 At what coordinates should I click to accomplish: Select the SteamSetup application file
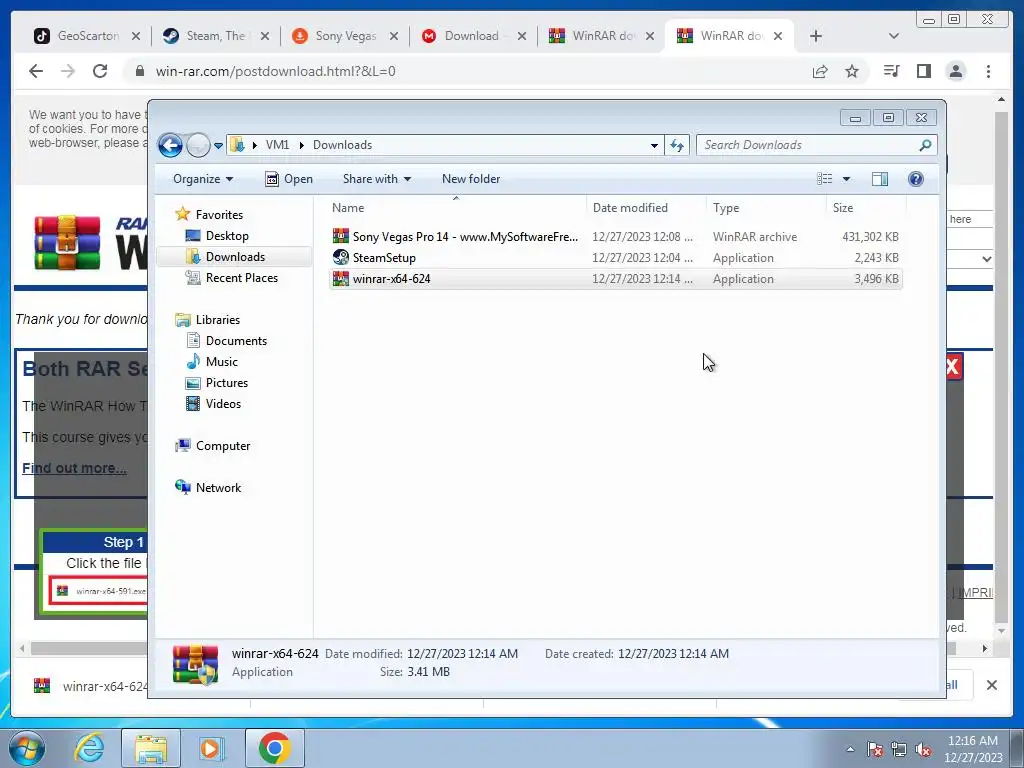point(615,257)
